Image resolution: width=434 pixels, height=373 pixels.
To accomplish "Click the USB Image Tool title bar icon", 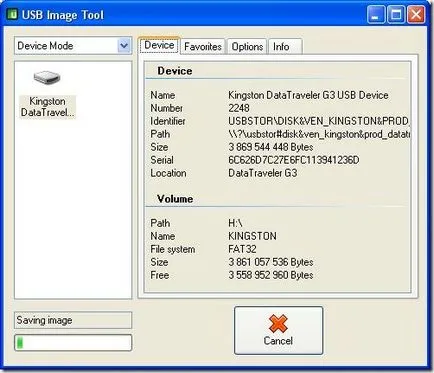I will click(12, 15).
